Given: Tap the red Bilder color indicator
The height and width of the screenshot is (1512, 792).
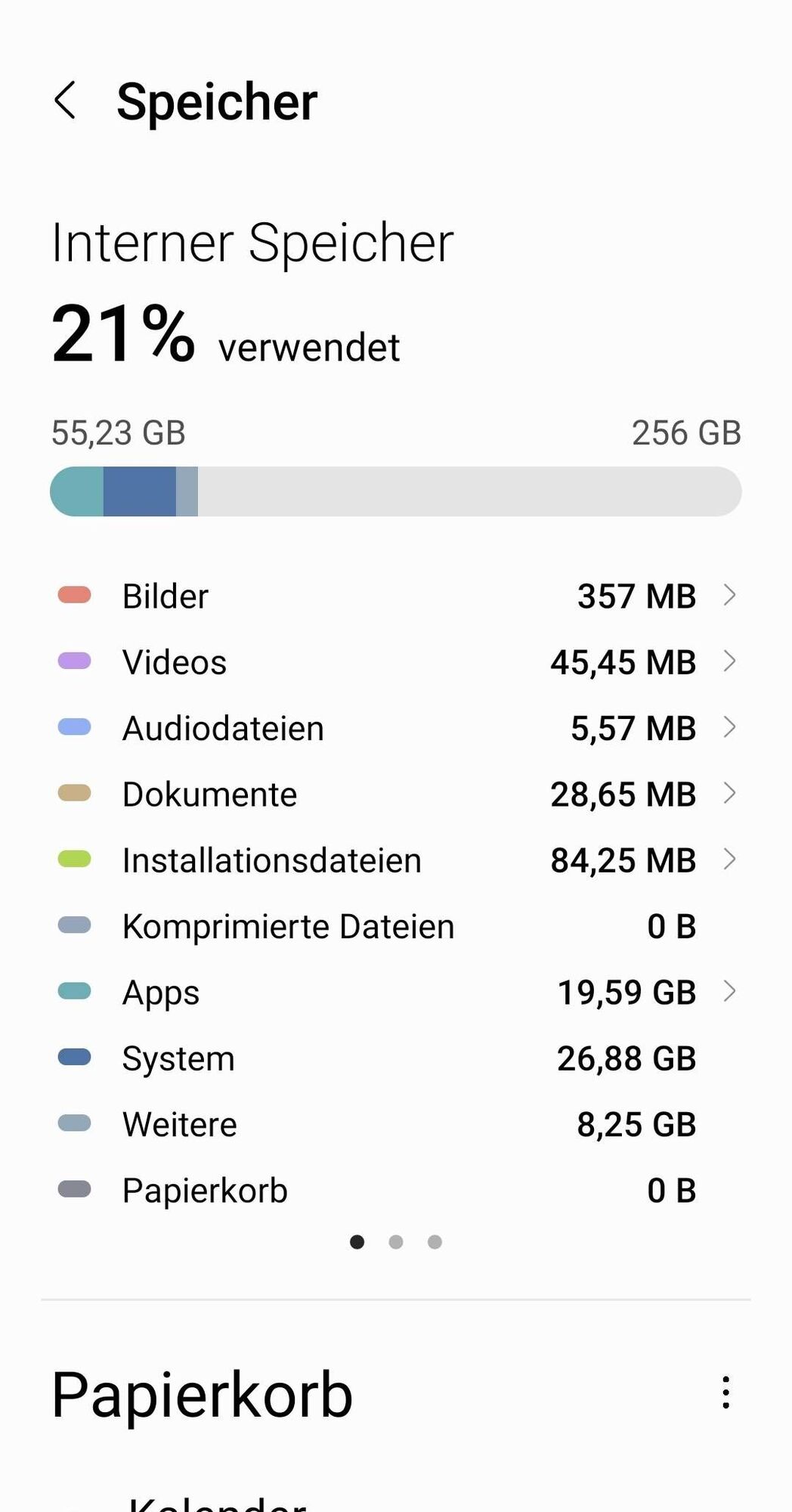Looking at the screenshot, I should pyautogui.click(x=74, y=596).
